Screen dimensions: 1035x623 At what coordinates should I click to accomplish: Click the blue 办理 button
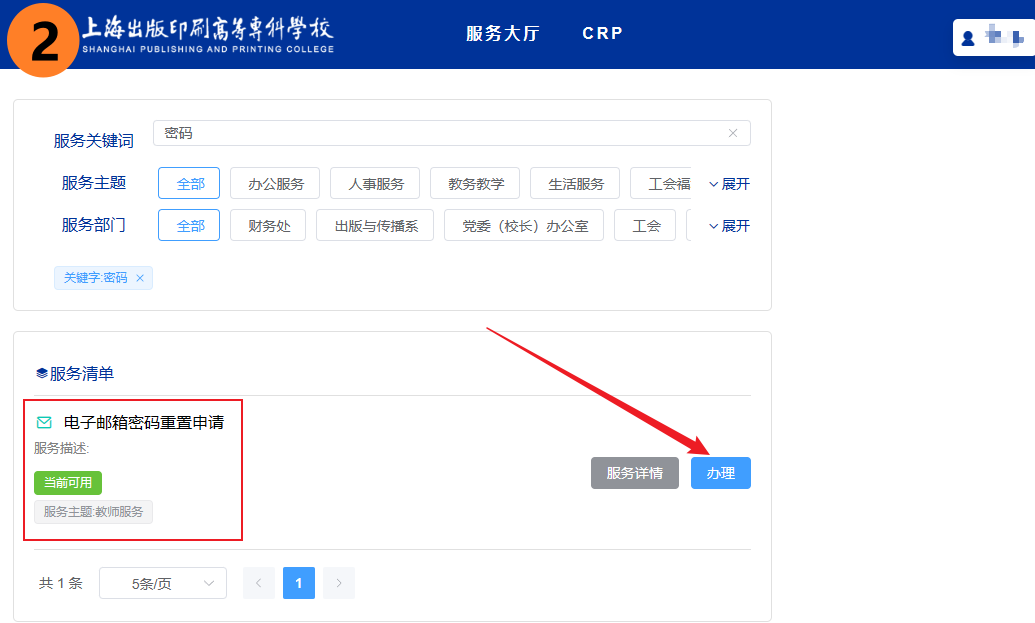[x=721, y=473]
